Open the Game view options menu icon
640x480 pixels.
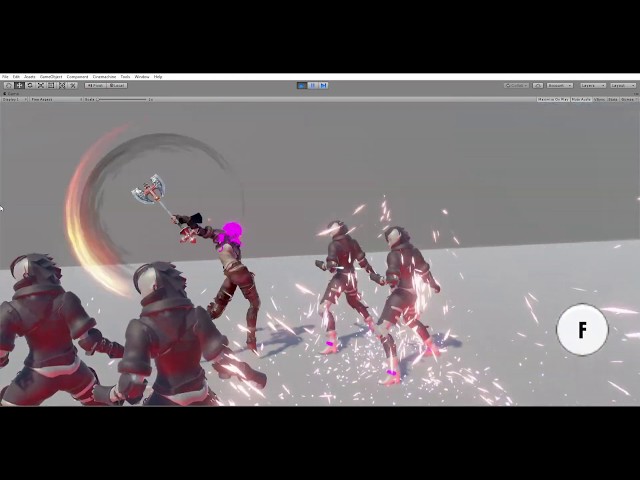(637, 93)
